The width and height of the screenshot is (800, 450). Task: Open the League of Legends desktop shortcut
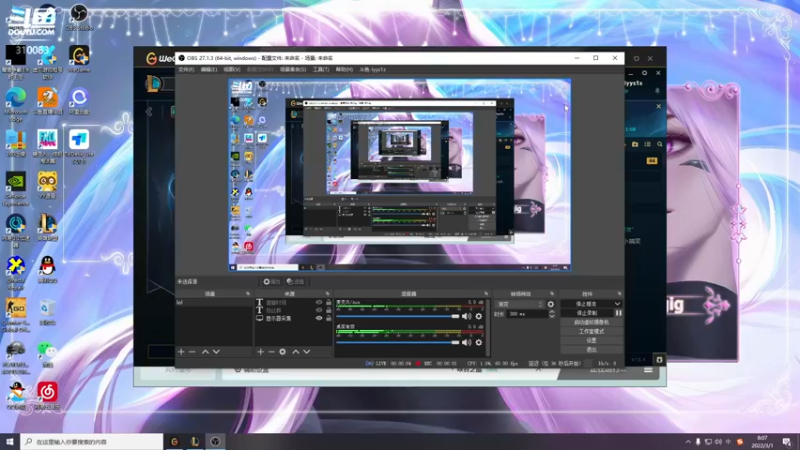[47, 228]
